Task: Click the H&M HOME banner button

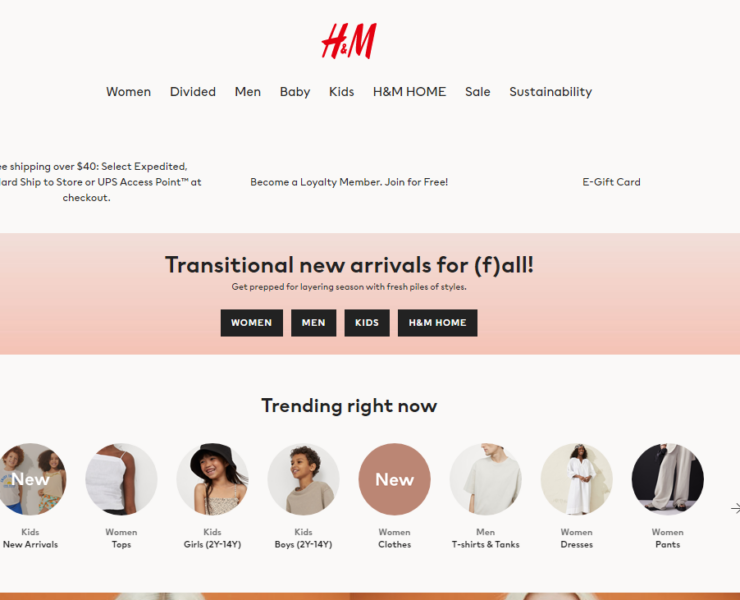Action: (x=437, y=323)
